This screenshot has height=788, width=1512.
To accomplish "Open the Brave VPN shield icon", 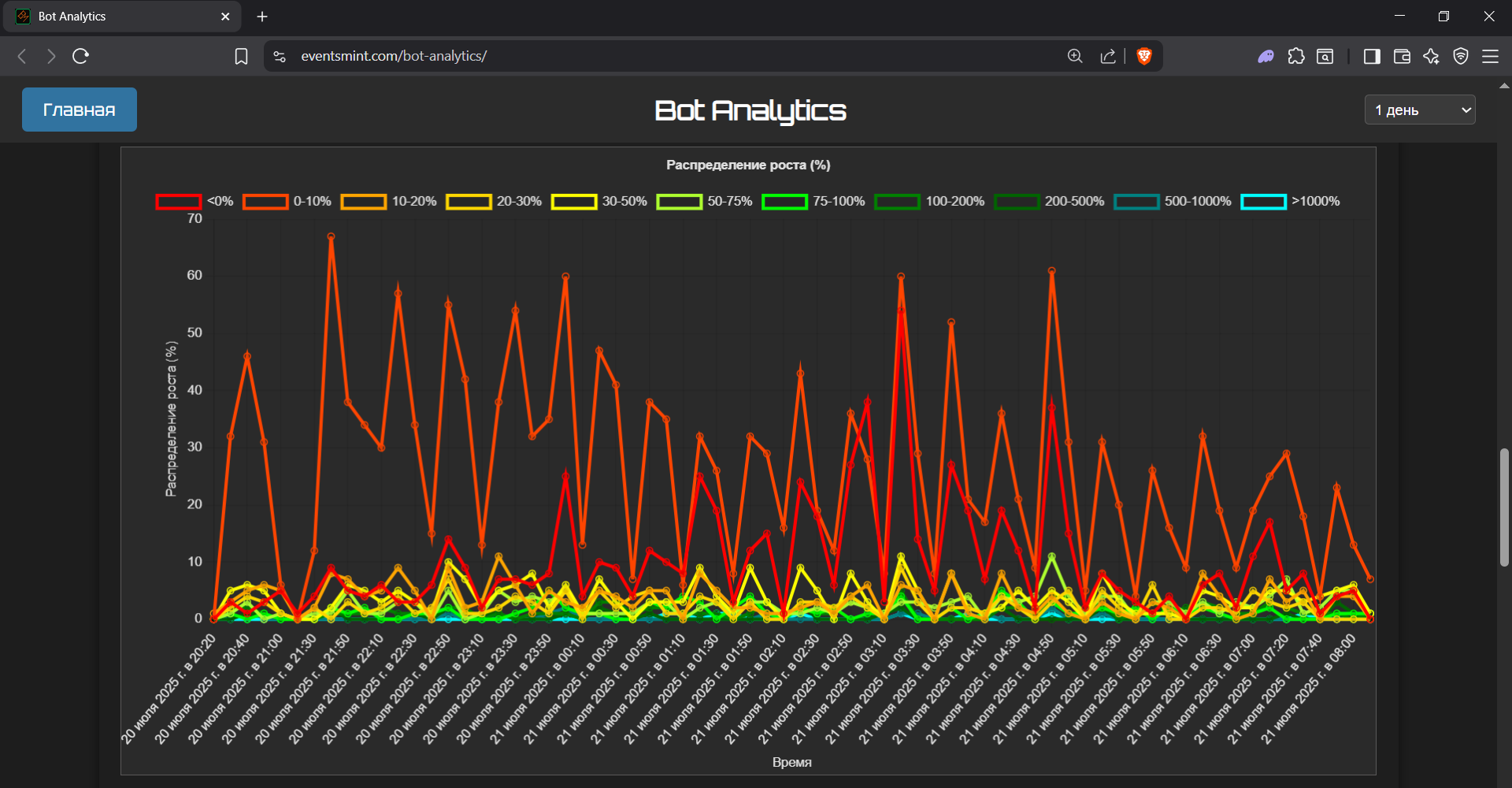I will pyautogui.click(x=1461, y=56).
